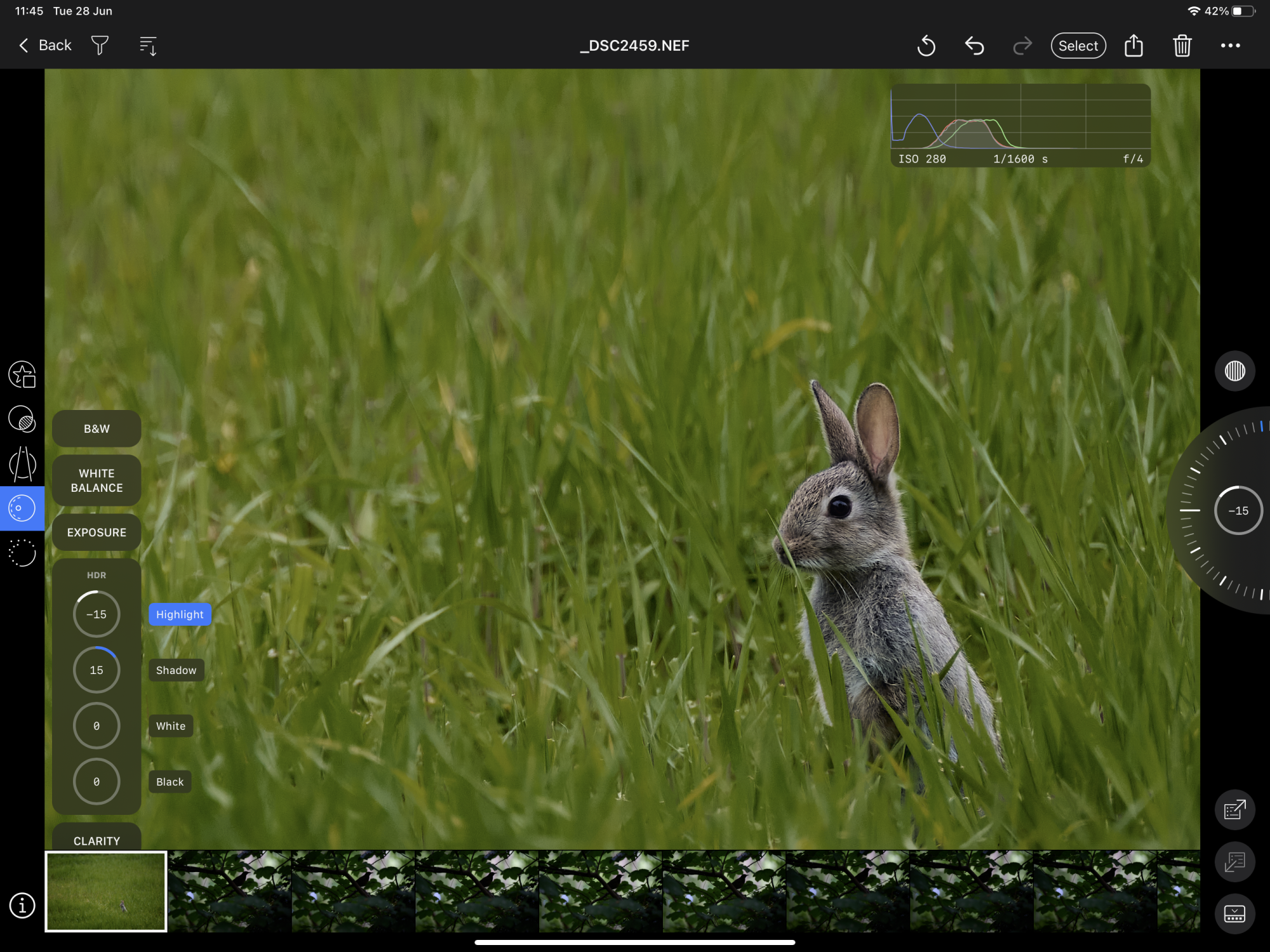Viewport: 1270px width, 952px height.
Task: Tap the battery indicator
Action: click(1243, 11)
